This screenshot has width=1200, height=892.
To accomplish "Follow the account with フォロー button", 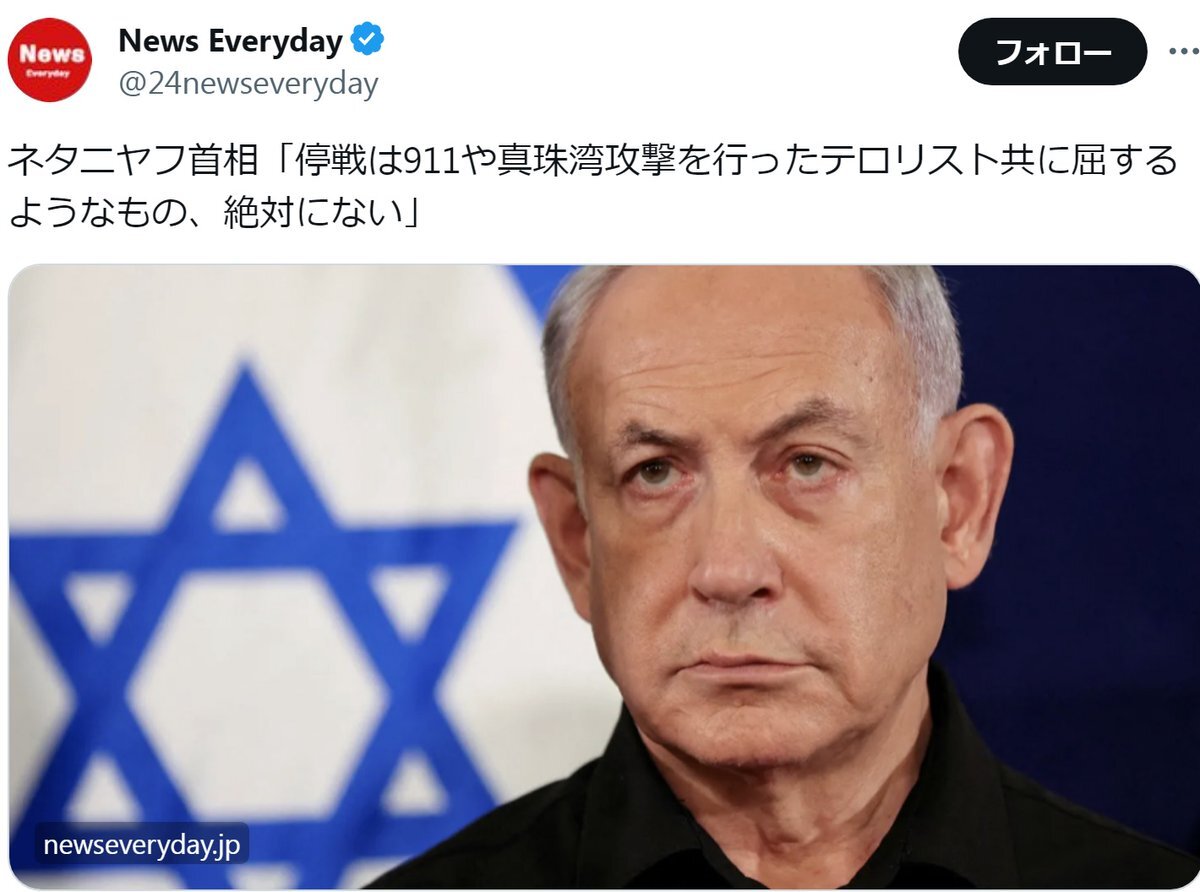I will (x=1053, y=51).
